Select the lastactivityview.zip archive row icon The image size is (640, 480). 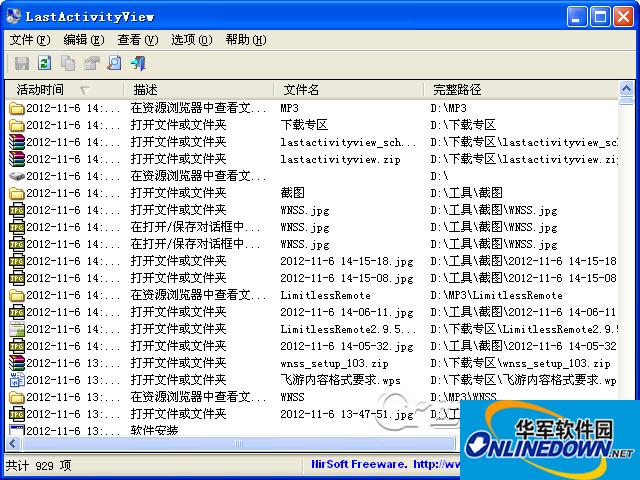click(x=17, y=159)
